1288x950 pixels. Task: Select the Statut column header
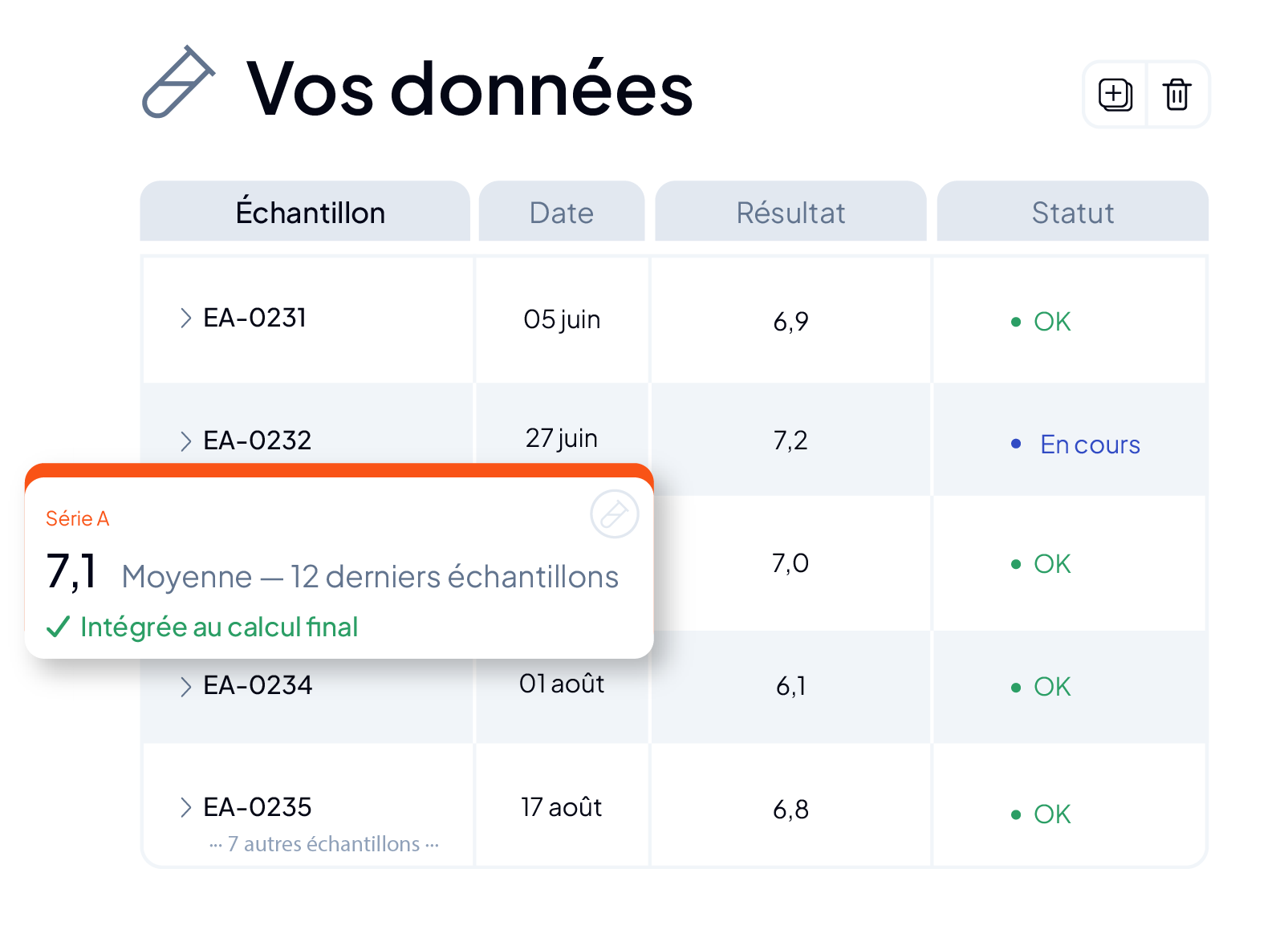1073,211
